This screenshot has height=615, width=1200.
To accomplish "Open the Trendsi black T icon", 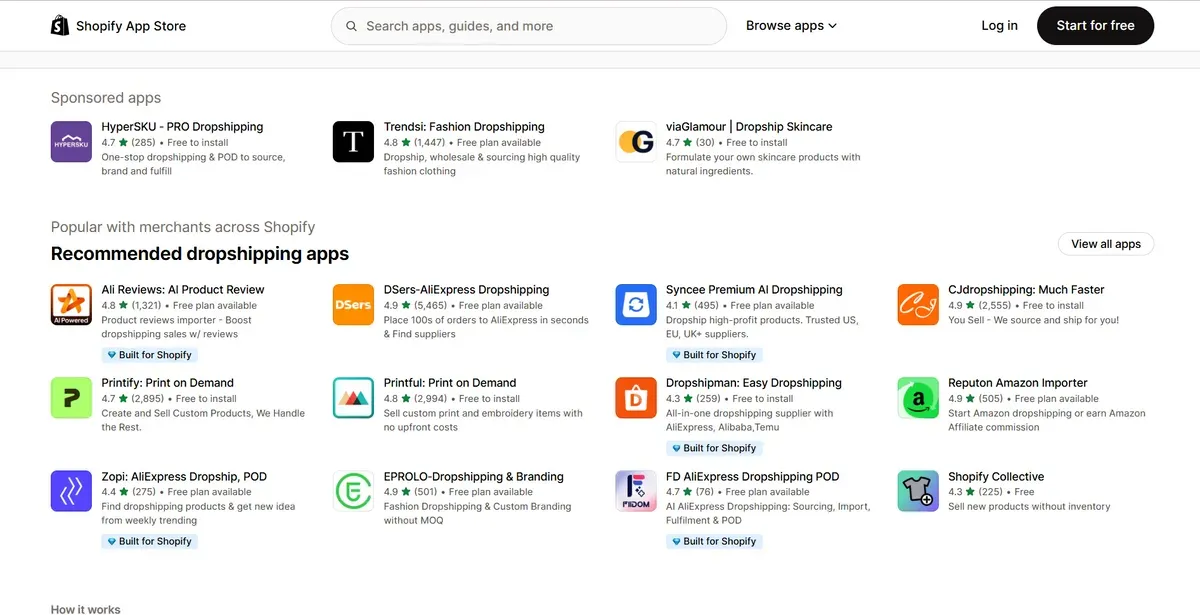I will tap(353, 142).
